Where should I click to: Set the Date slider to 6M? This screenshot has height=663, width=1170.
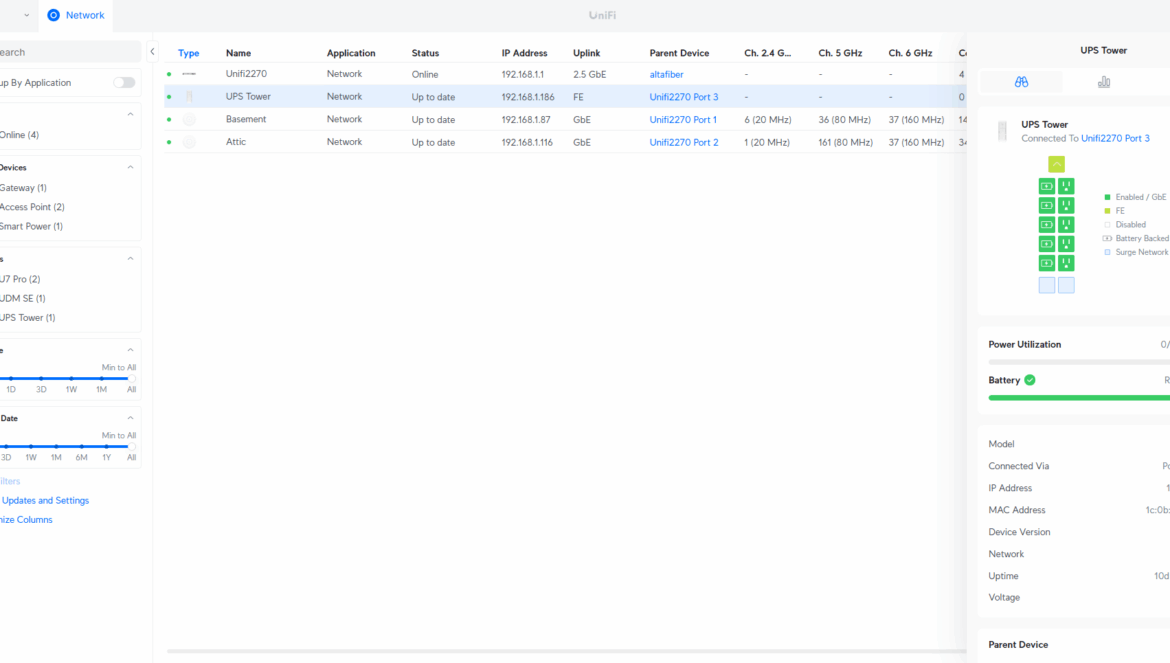click(x=81, y=446)
